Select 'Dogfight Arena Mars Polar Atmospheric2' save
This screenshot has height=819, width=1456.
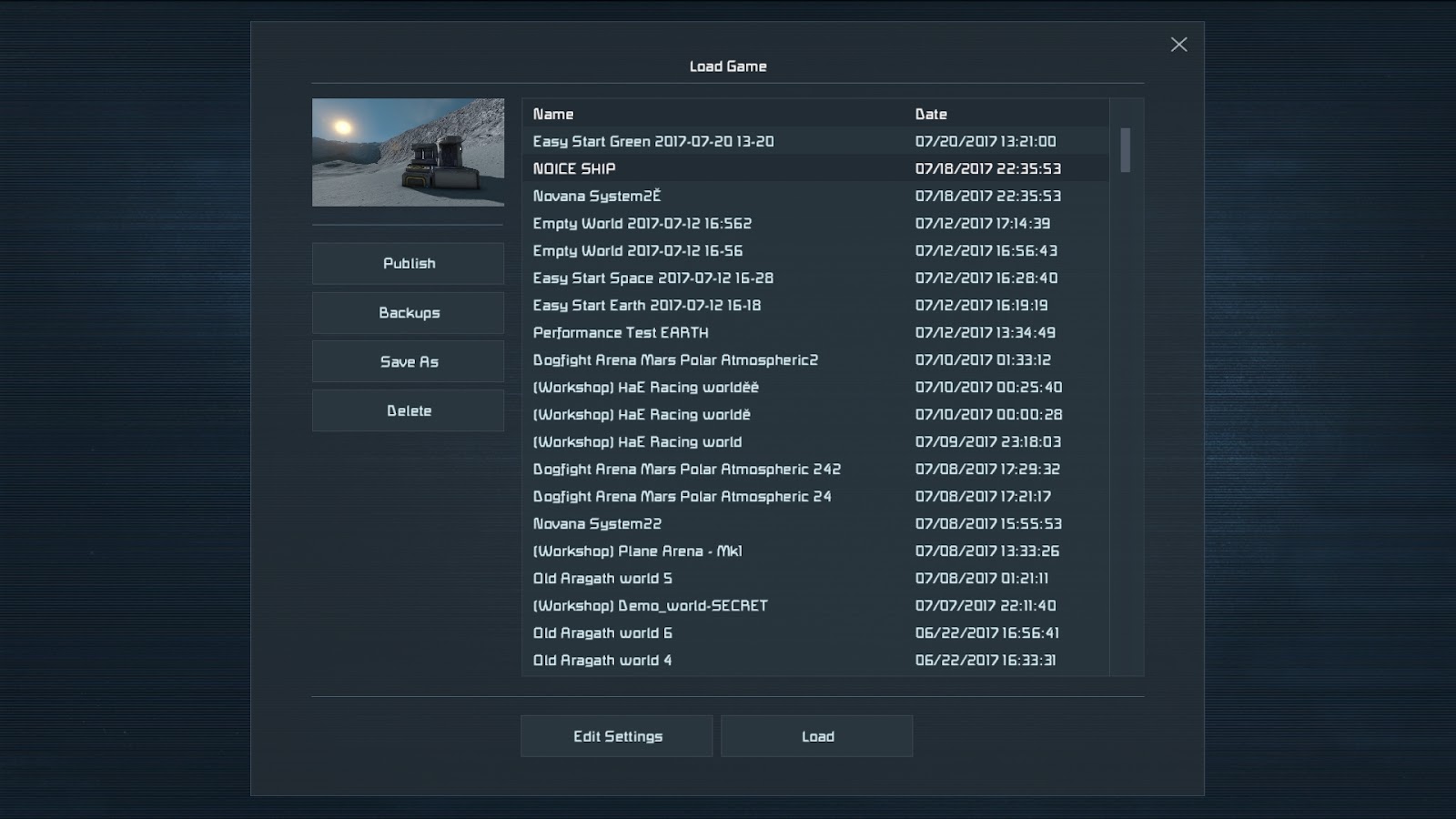[815, 359]
